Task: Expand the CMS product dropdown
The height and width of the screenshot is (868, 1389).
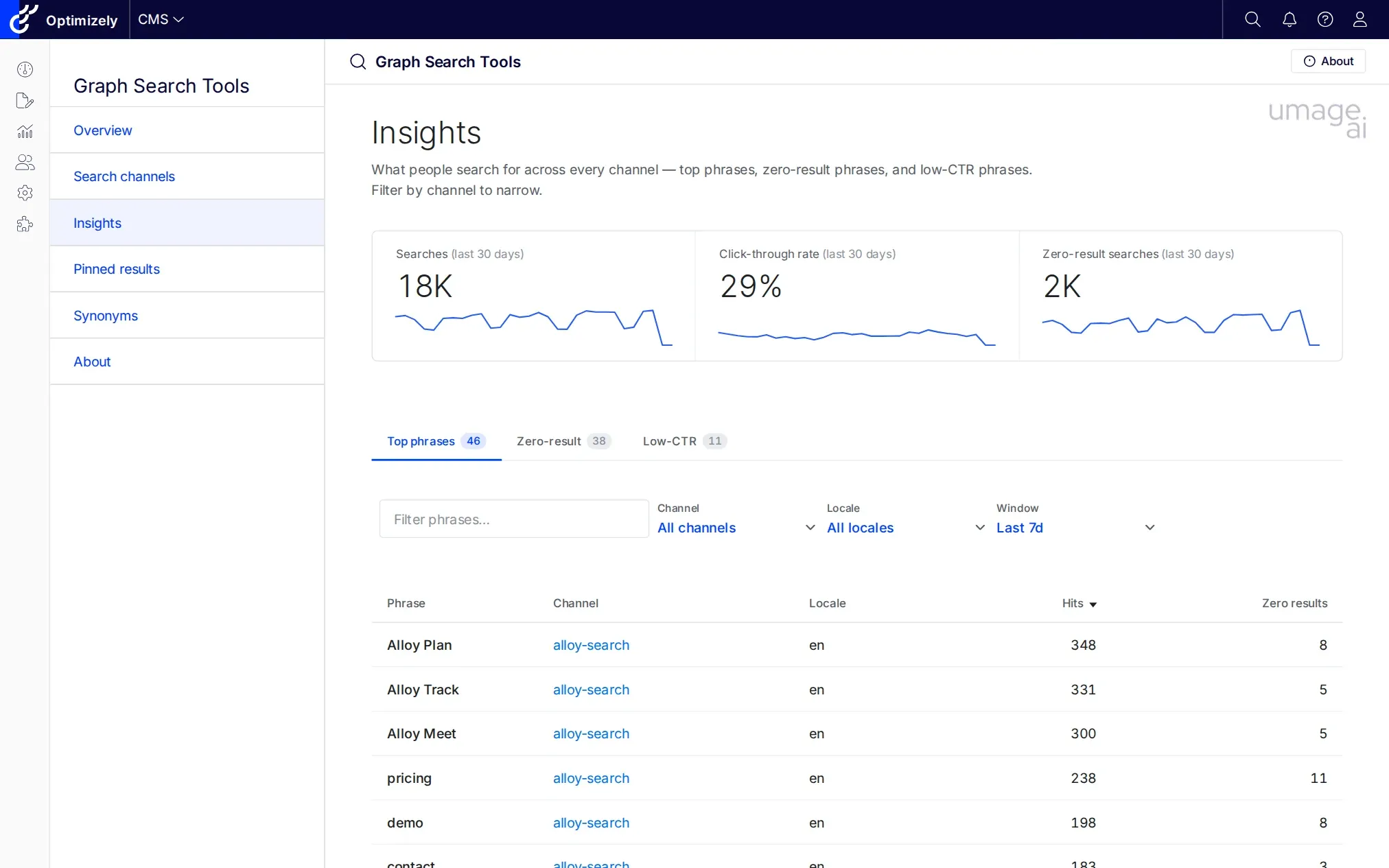Action: [x=161, y=19]
